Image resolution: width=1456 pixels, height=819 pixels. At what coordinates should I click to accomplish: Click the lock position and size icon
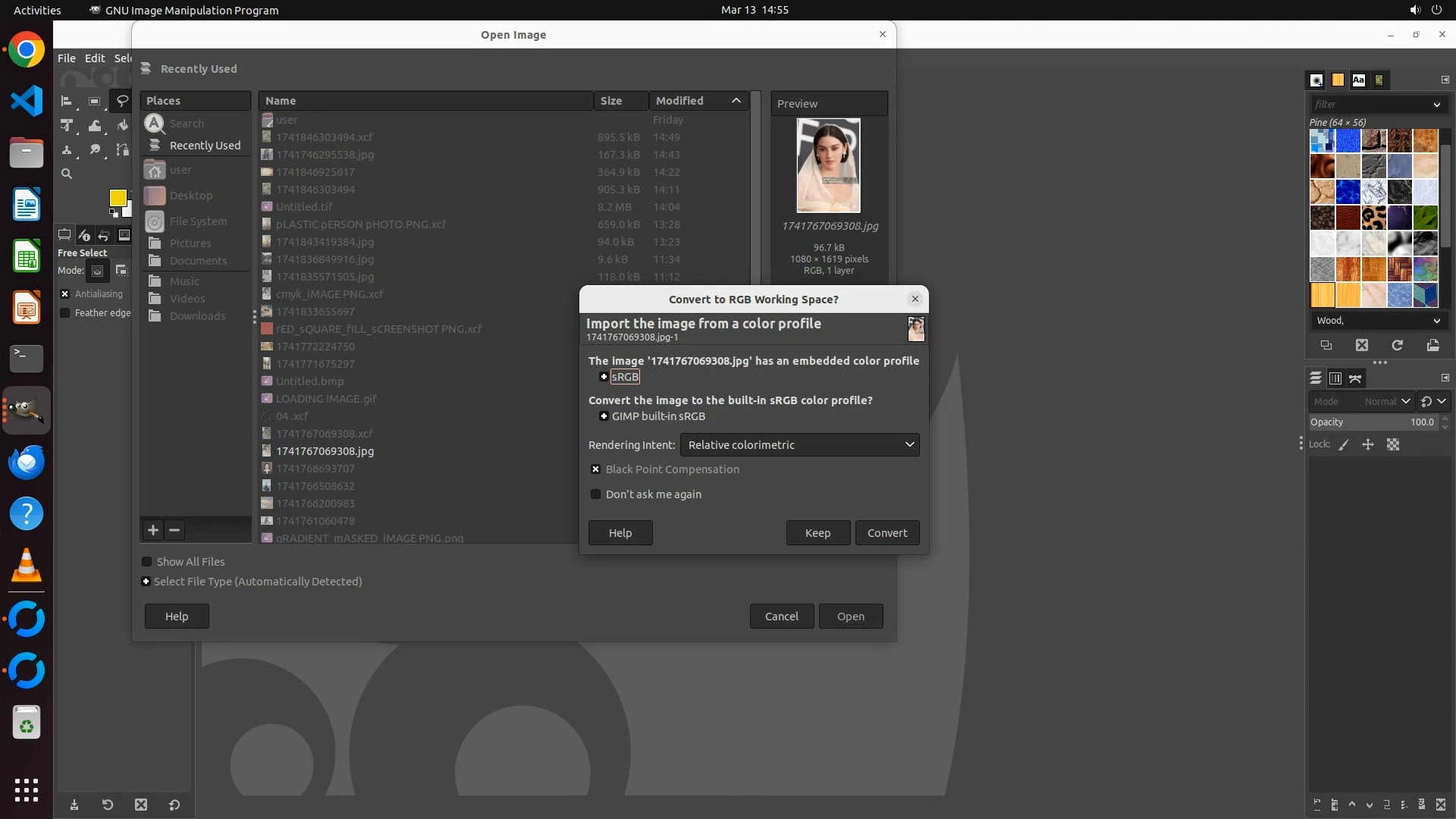click(1368, 444)
